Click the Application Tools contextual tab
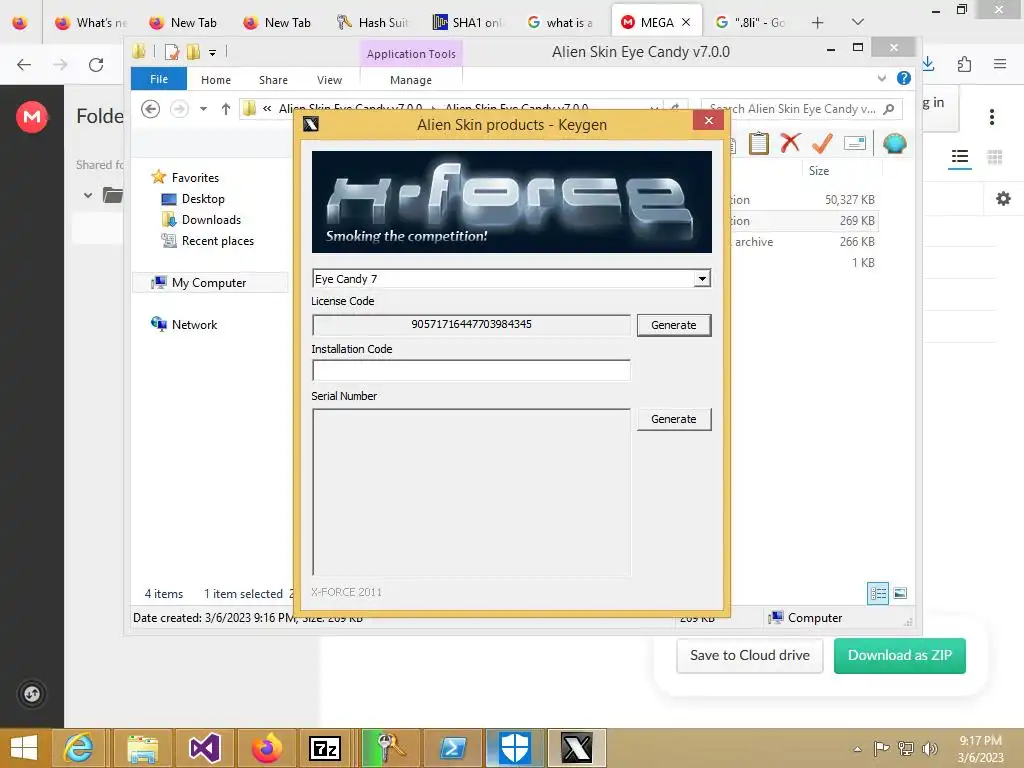1024x768 pixels. point(411,54)
